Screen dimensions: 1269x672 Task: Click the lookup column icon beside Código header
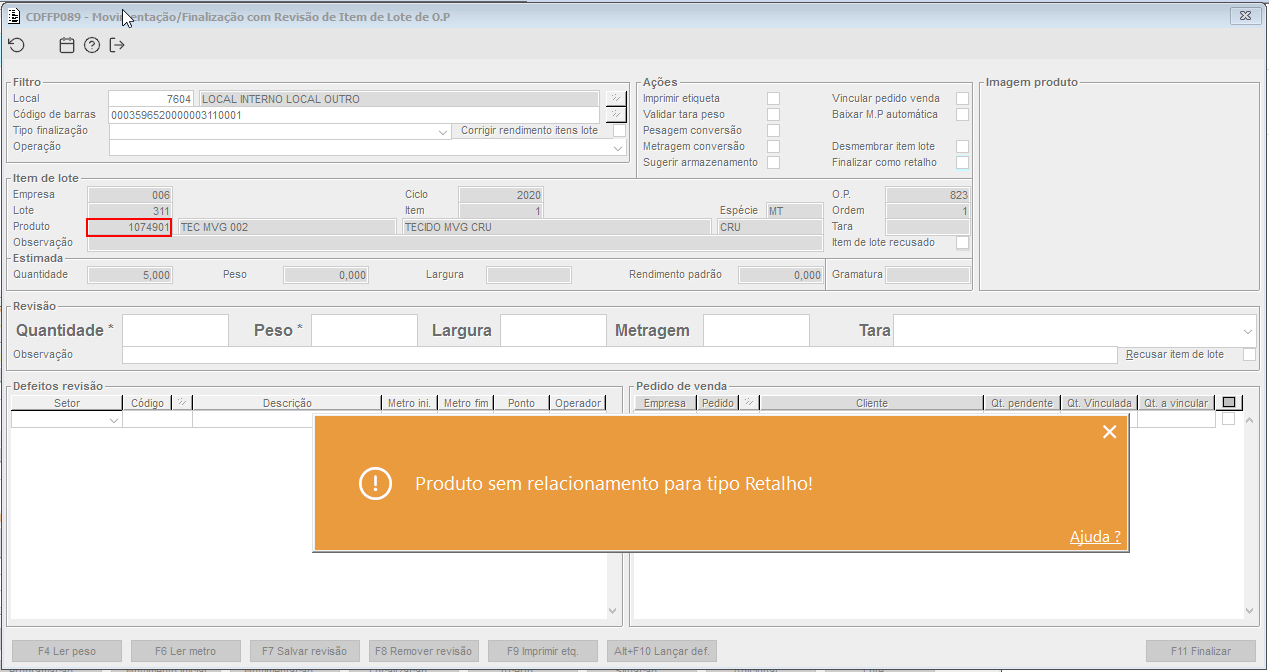(x=182, y=403)
